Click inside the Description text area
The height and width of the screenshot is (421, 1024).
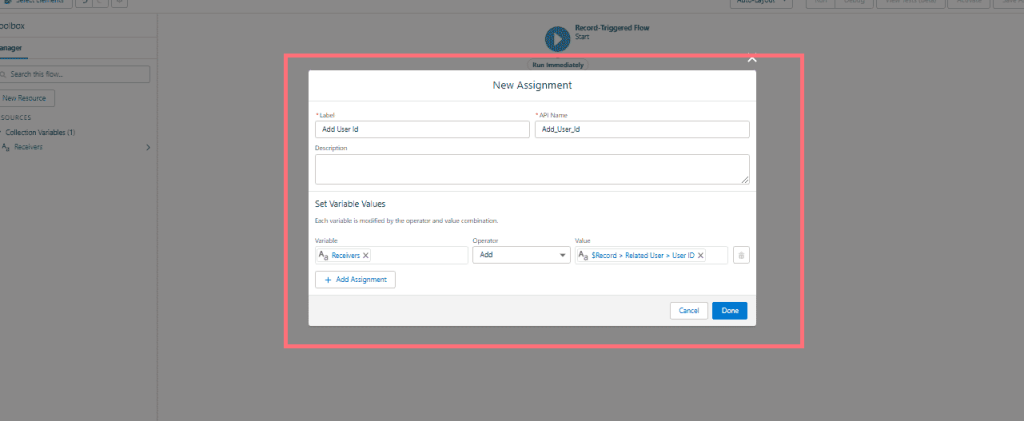(531, 169)
